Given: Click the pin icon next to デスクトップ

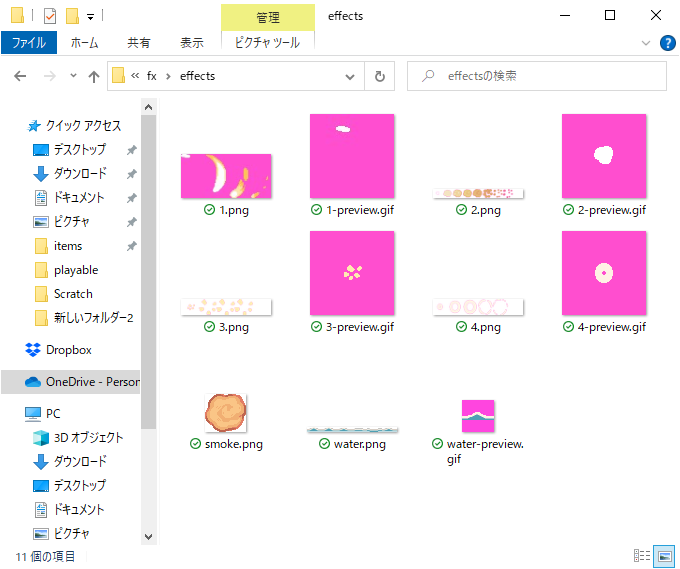Looking at the screenshot, I should click(x=131, y=150).
